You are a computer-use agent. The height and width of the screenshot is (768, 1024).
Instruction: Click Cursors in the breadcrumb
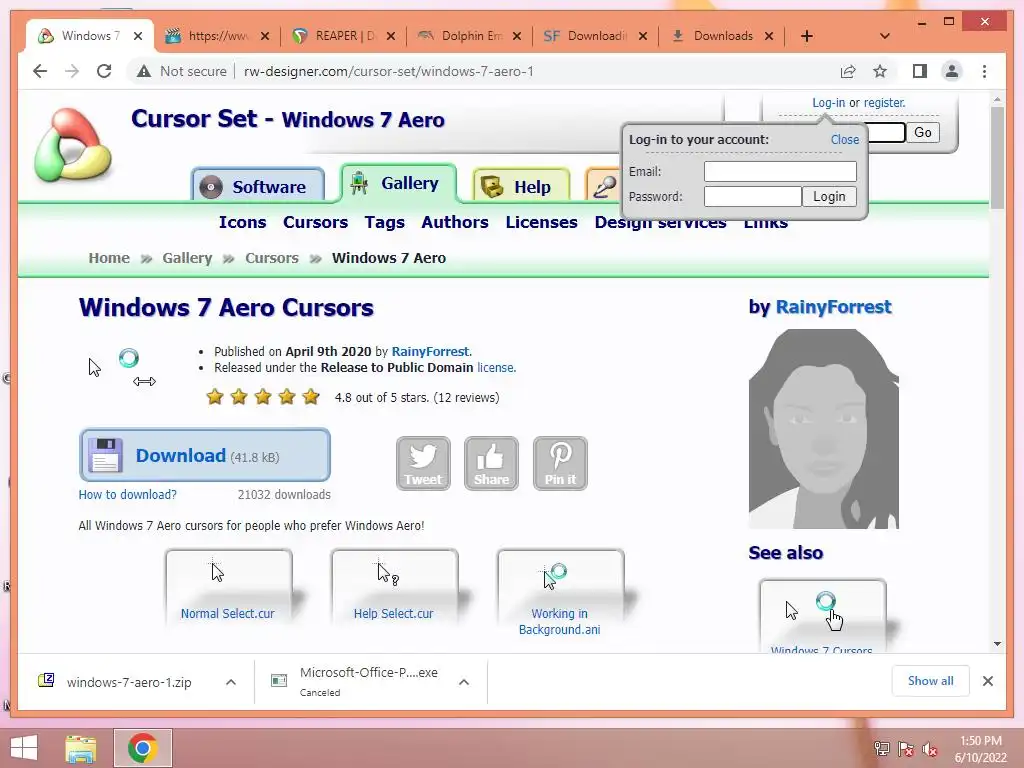point(272,258)
